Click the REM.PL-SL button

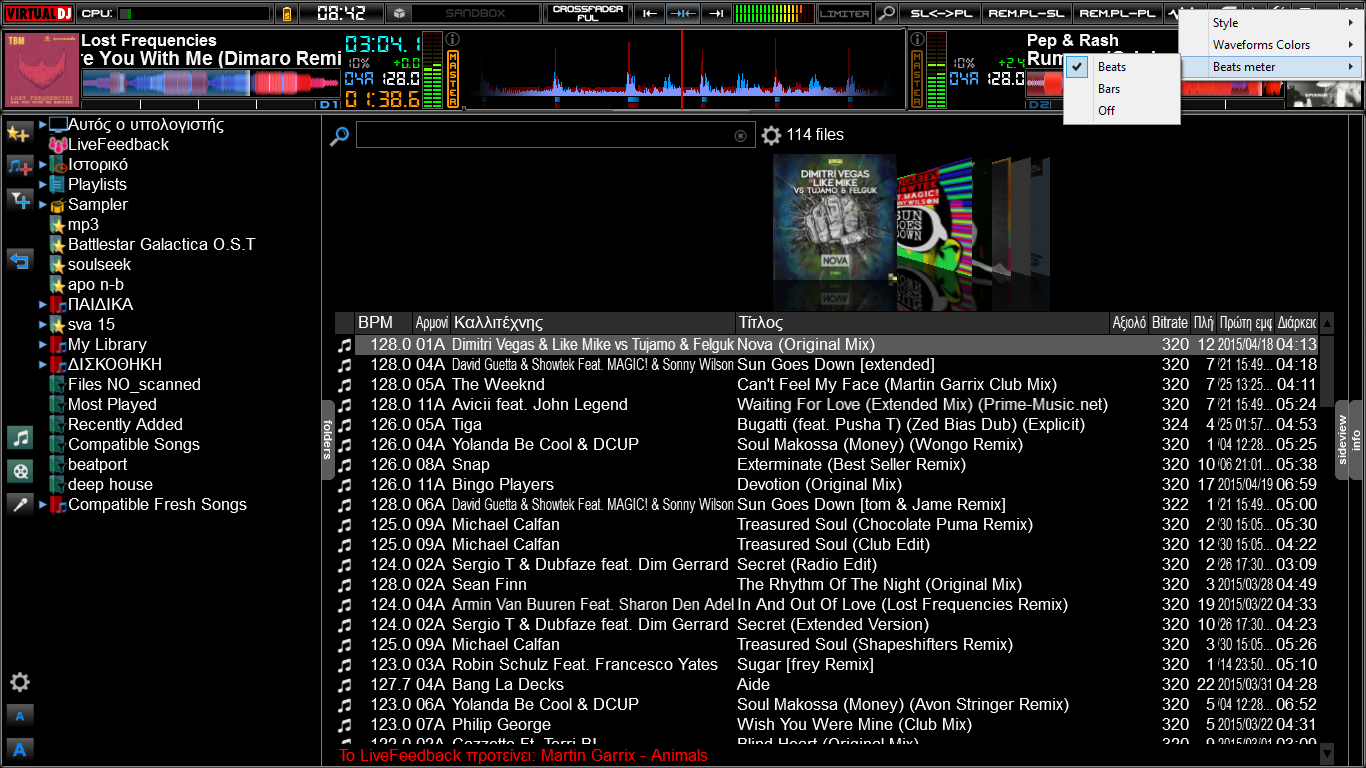pos(1026,14)
